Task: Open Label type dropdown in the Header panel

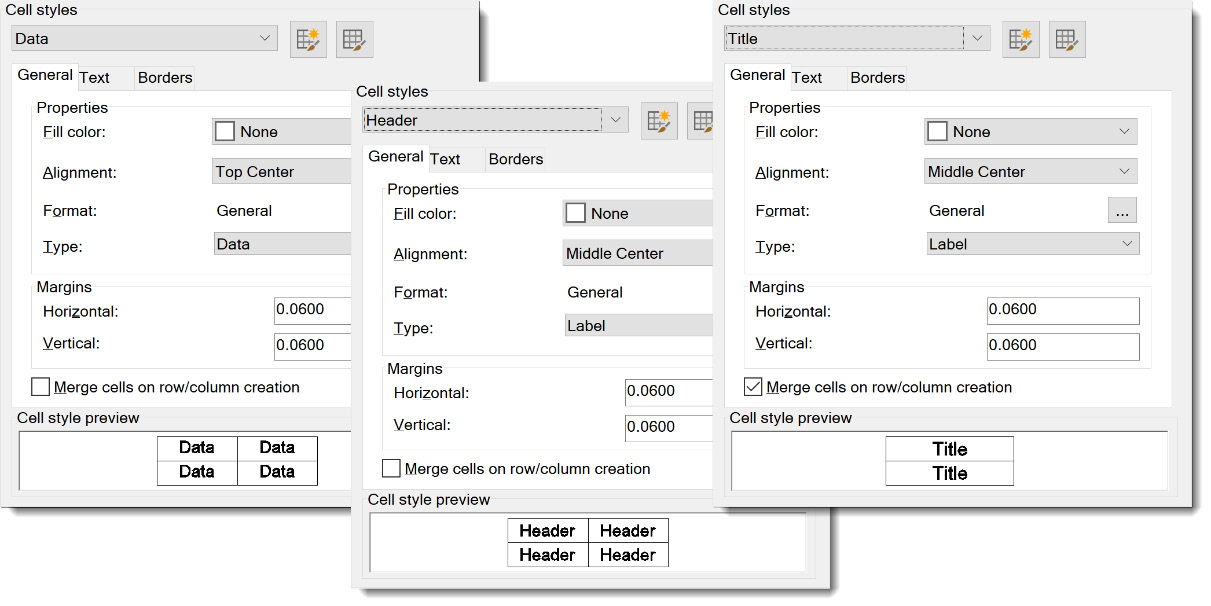Action: (x=638, y=326)
